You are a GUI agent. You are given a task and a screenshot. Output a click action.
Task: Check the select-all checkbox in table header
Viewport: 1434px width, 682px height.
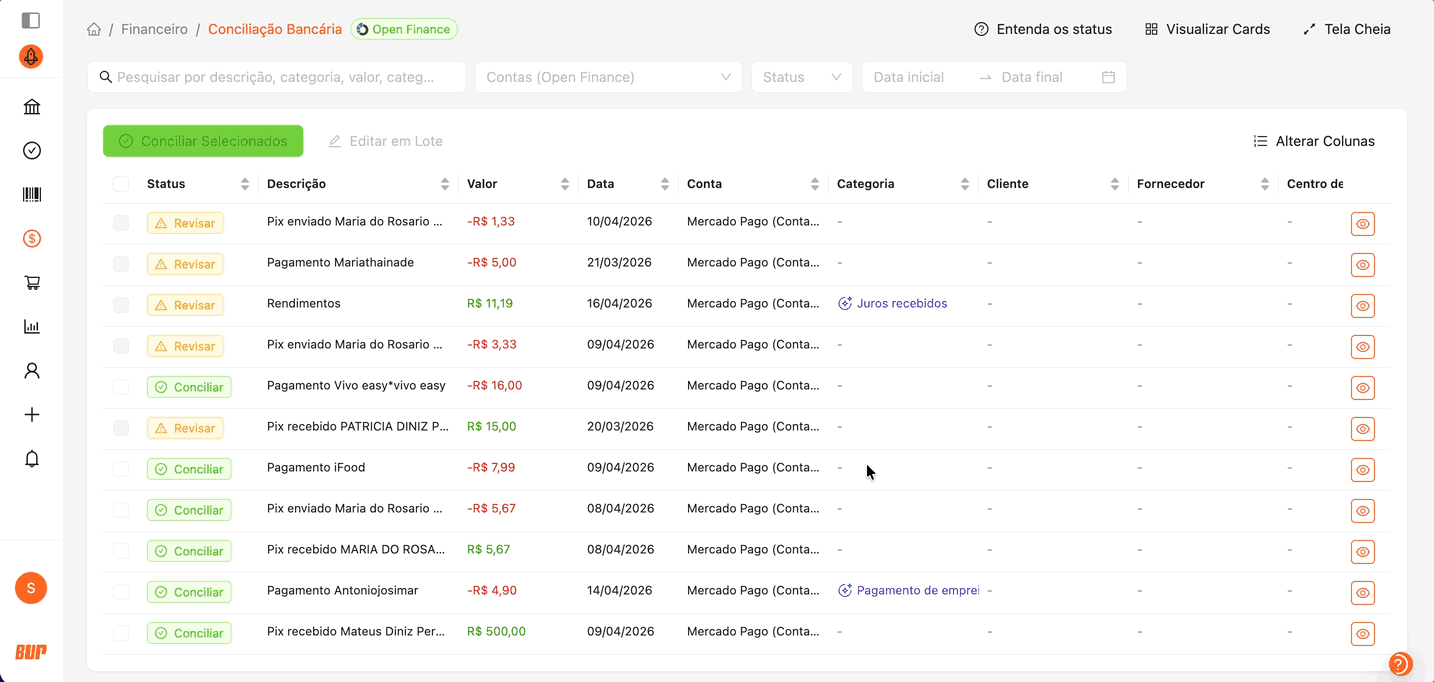(x=121, y=184)
